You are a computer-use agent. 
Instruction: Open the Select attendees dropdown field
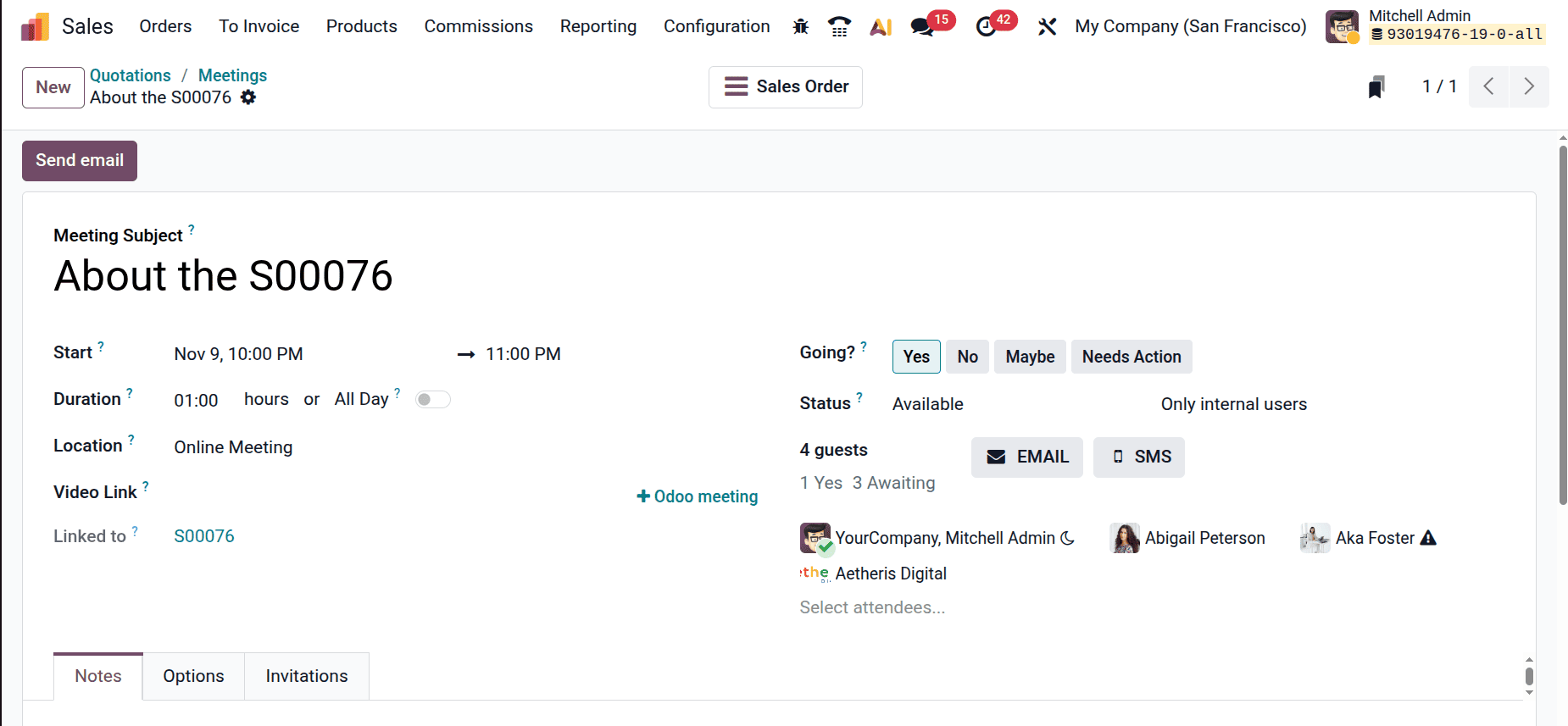coord(872,607)
